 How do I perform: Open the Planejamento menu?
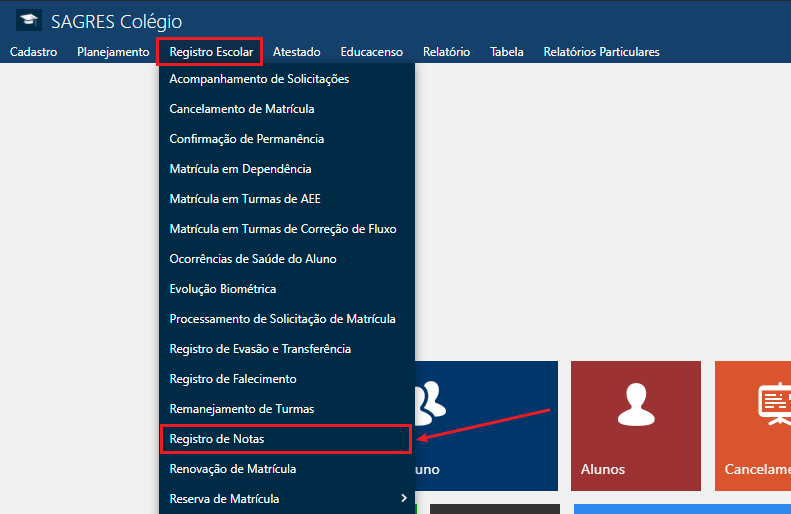pyautogui.click(x=113, y=52)
